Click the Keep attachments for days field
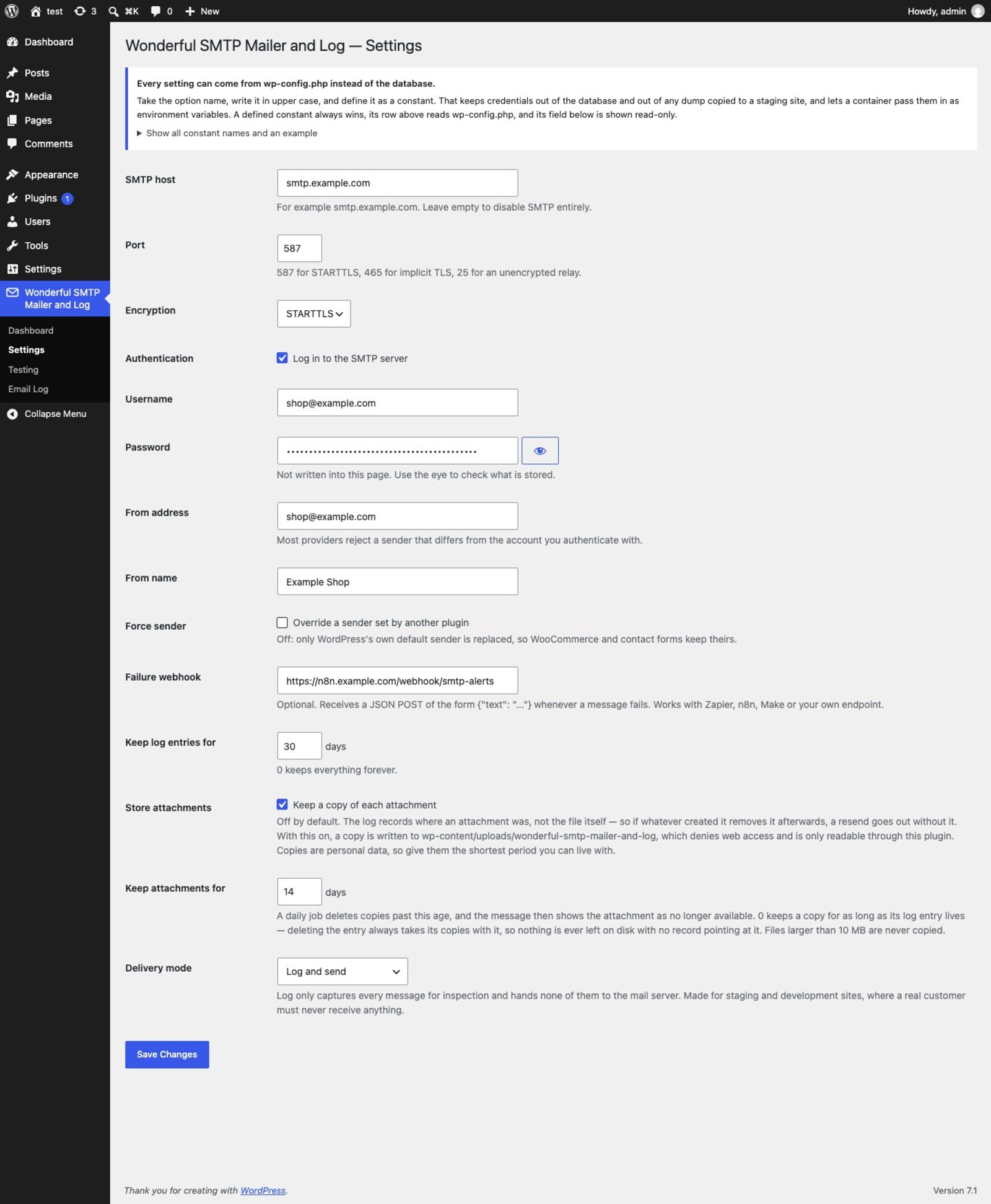Viewport: 991px width, 1204px height. (x=299, y=891)
